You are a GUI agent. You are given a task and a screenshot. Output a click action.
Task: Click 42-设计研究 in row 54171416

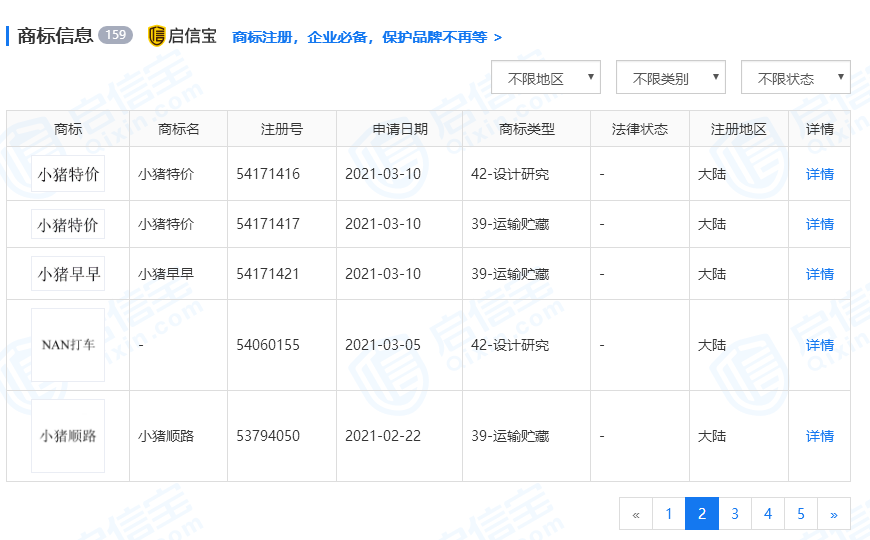pyautogui.click(x=510, y=174)
